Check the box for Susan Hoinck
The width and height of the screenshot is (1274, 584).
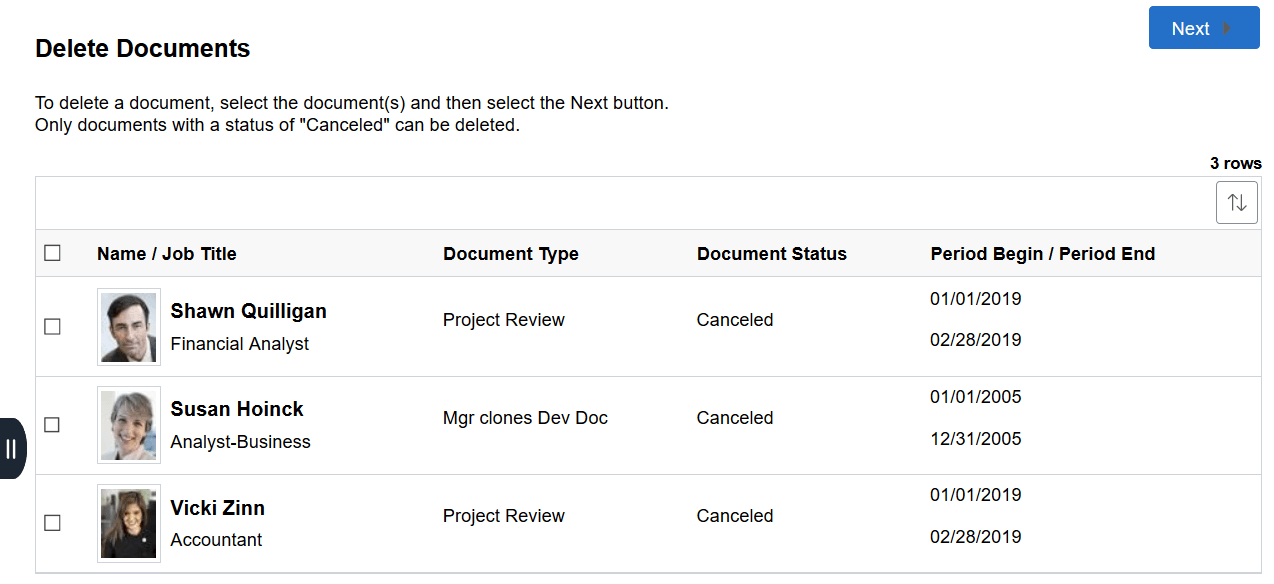pyautogui.click(x=53, y=425)
